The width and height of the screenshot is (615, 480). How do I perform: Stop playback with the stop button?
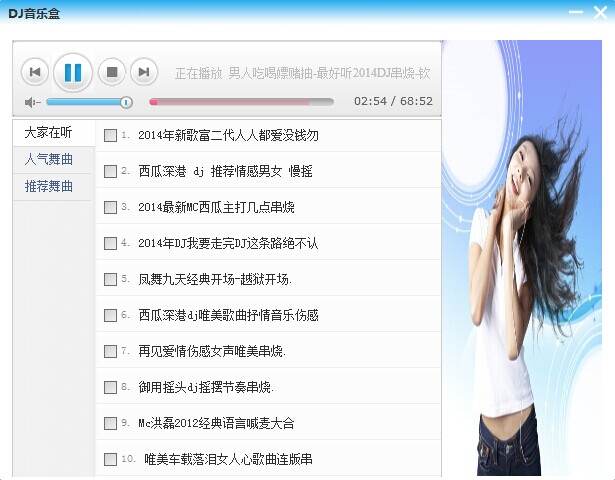pos(112,72)
